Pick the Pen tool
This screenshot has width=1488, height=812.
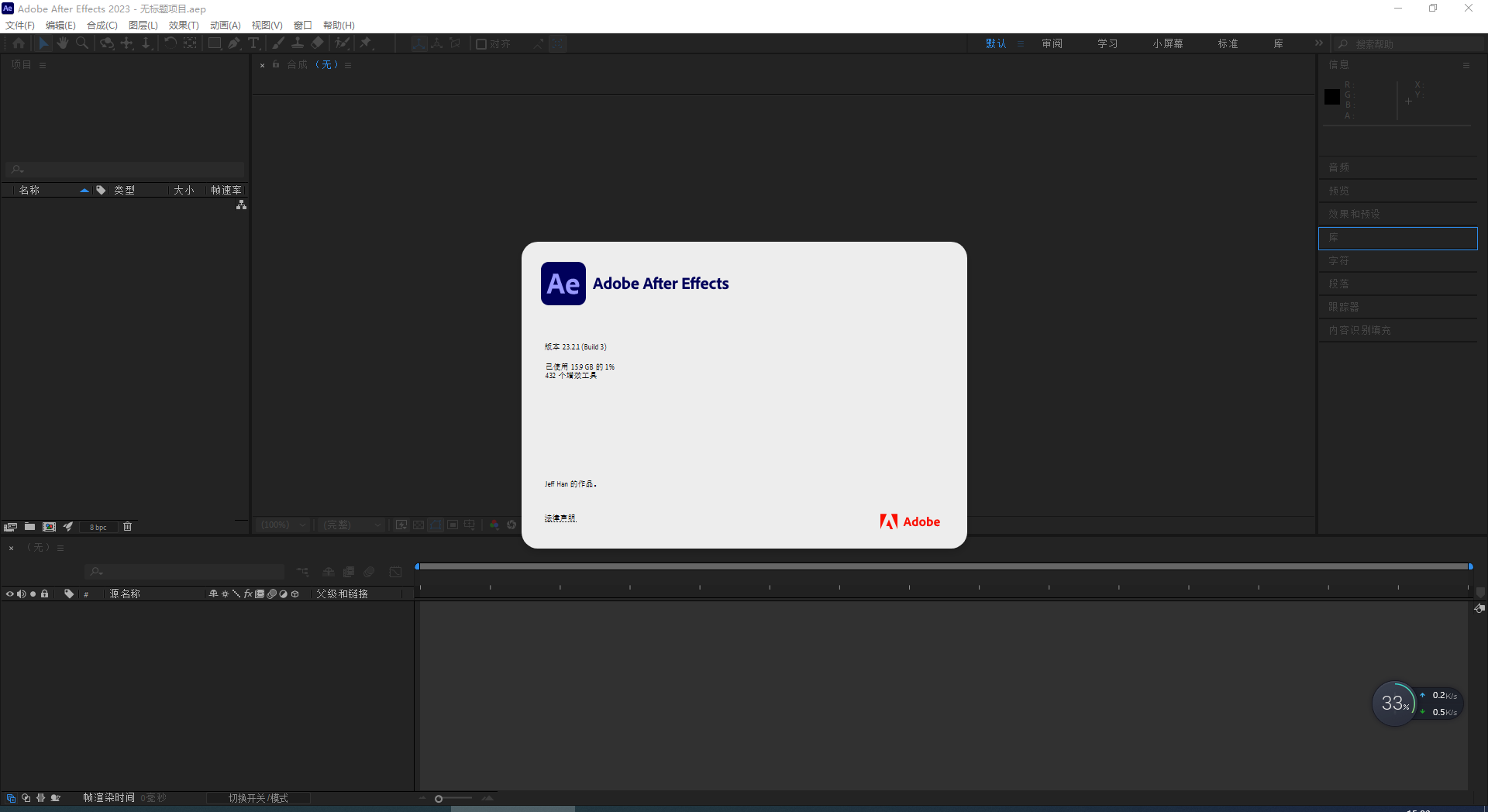234,43
